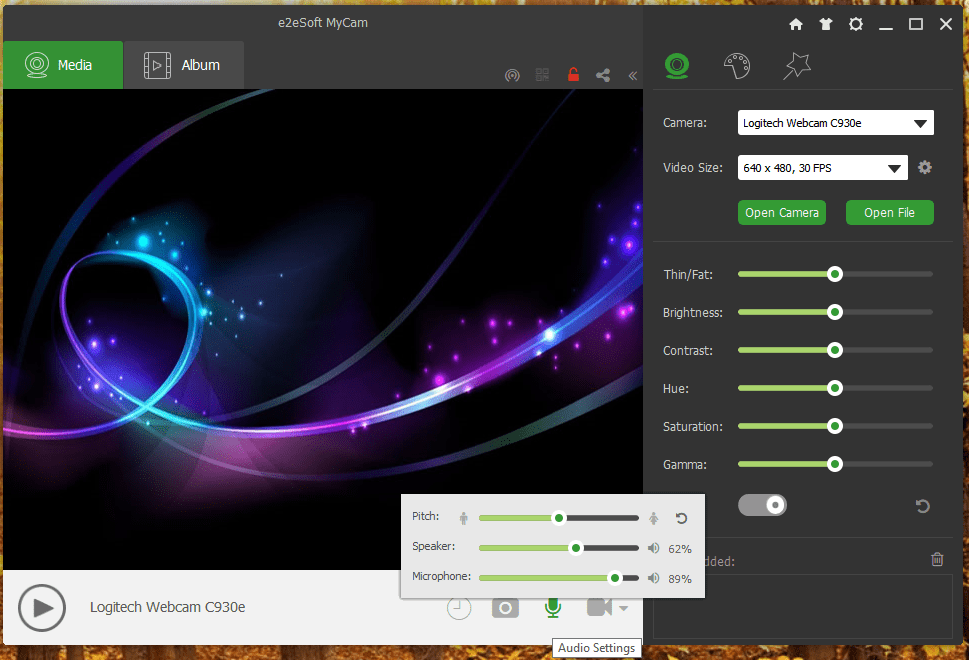
Task: Switch to the Media tab
Action: pyautogui.click(x=63, y=65)
